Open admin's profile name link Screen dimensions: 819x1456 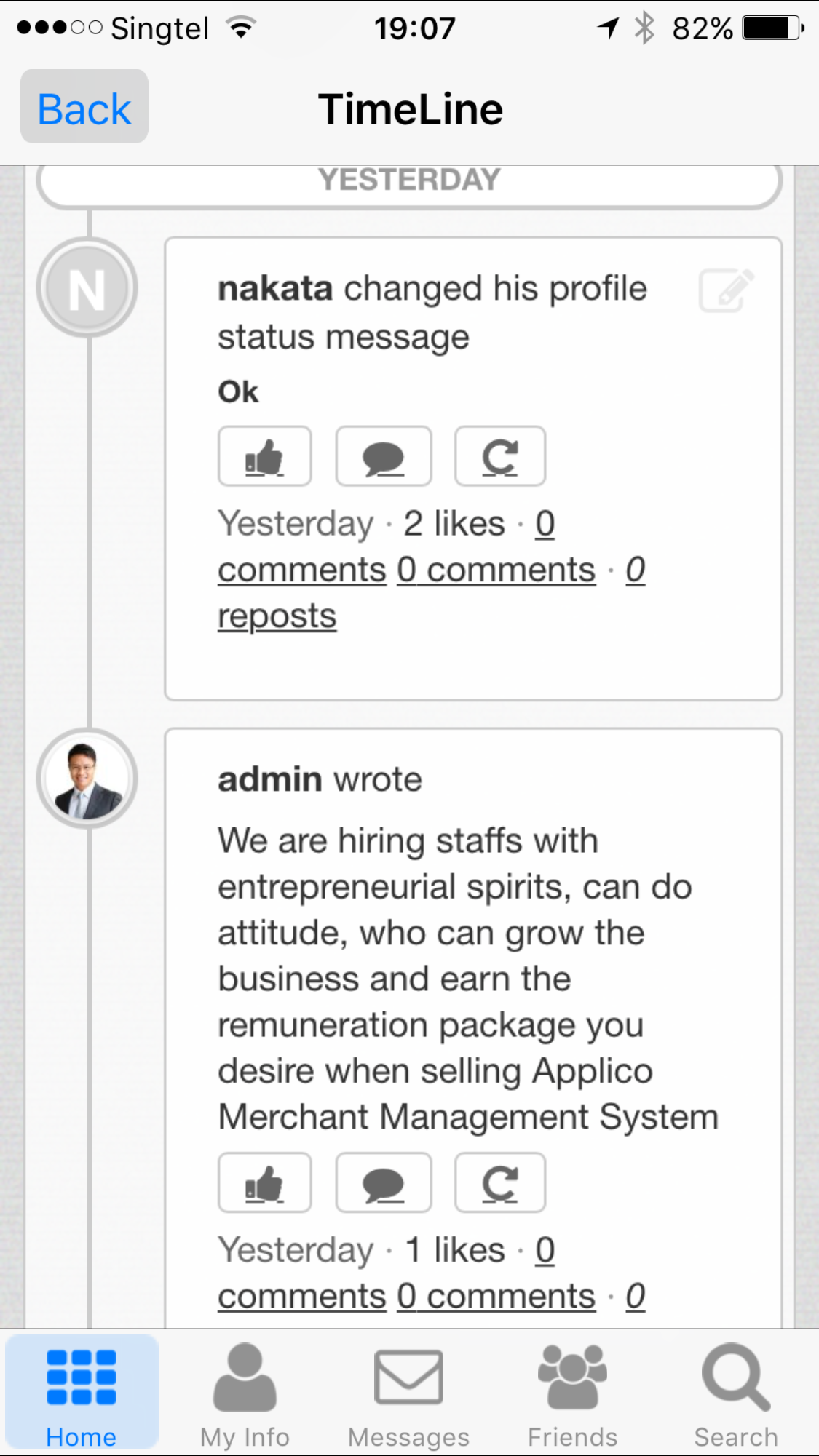tap(269, 779)
